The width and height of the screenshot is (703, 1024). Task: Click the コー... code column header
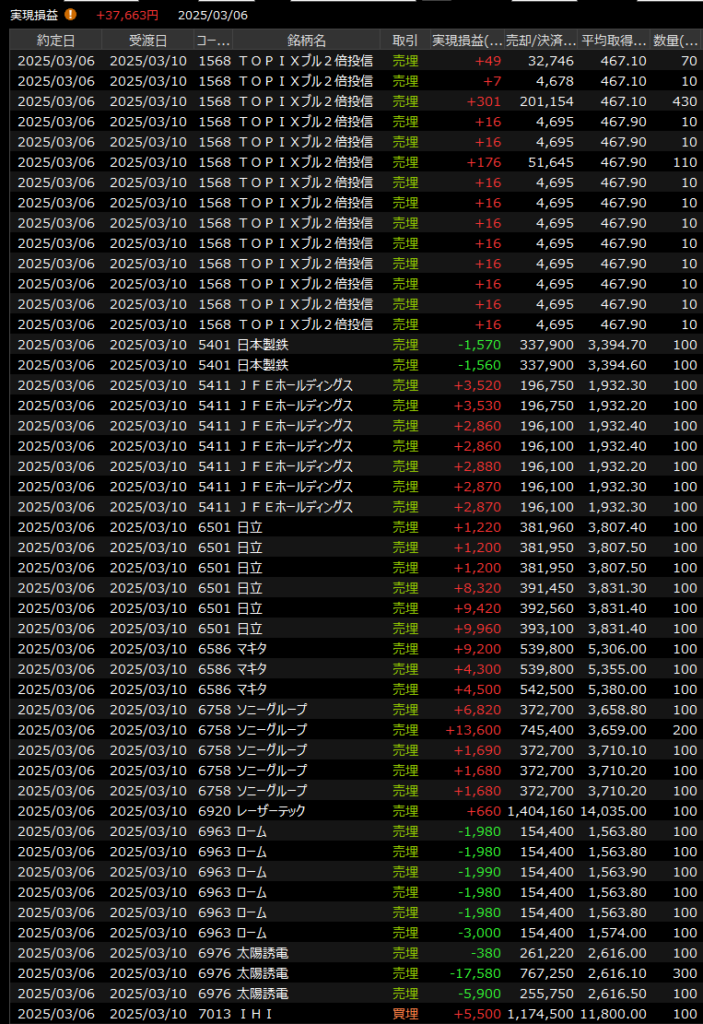pos(213,40)
